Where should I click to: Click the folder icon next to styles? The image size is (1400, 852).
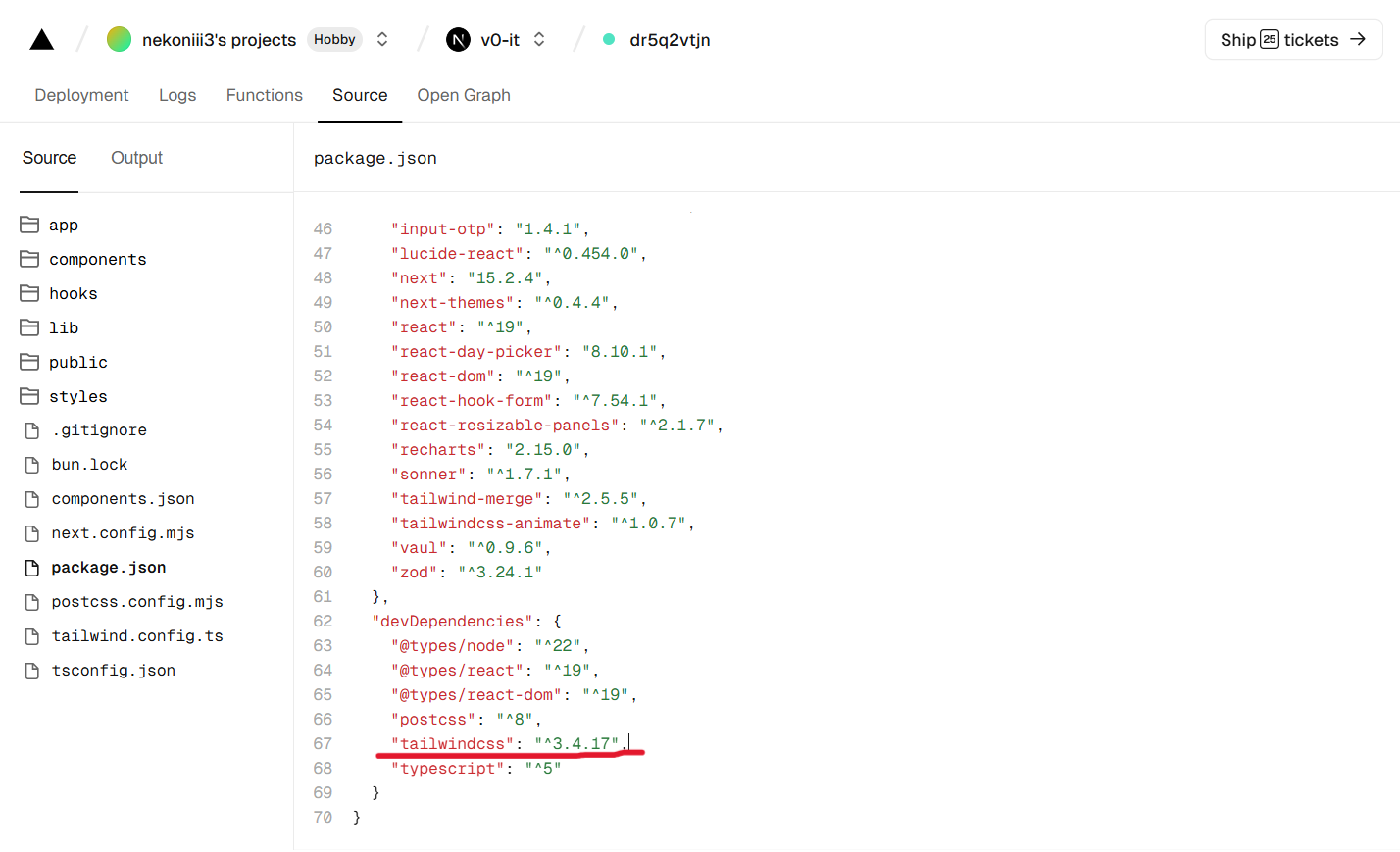[x=29, y=396]
